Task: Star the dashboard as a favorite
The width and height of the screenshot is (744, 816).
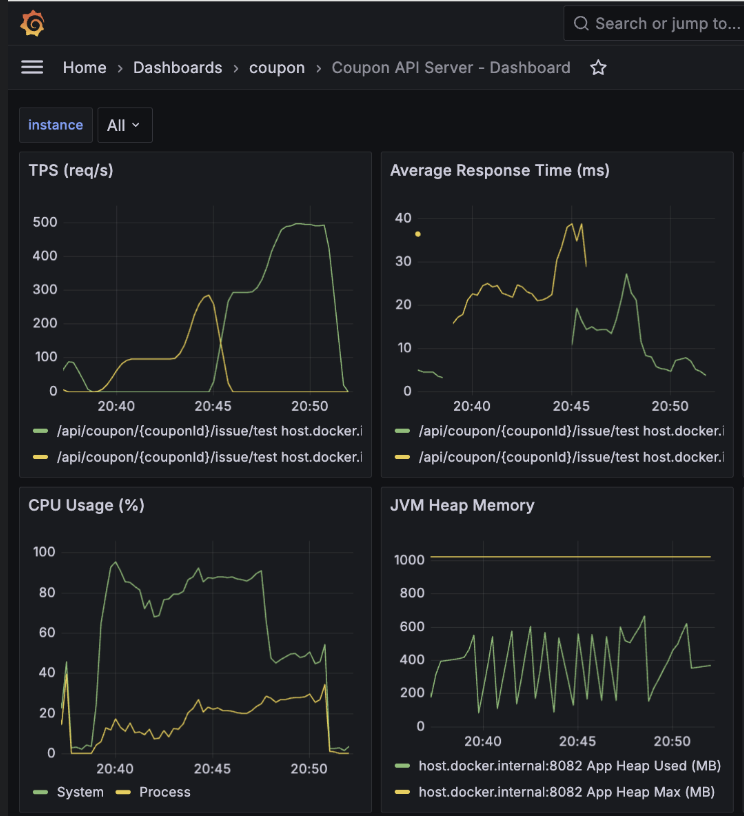Action: 598,68
